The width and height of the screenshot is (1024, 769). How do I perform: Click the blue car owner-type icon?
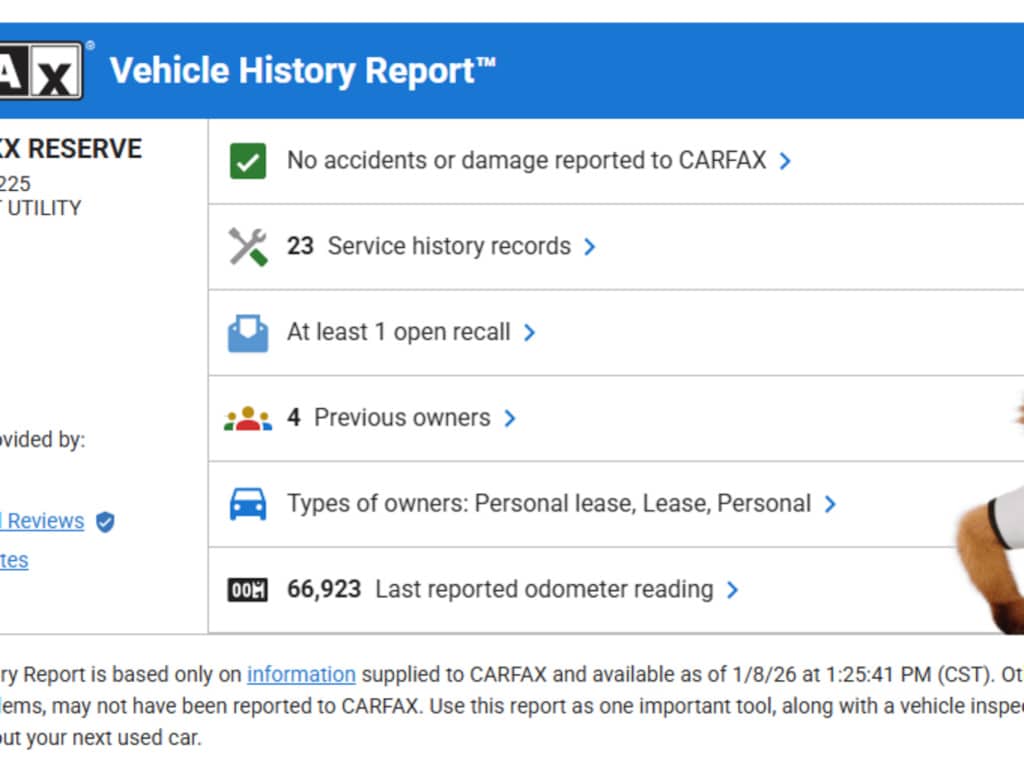tap(248, 504)
